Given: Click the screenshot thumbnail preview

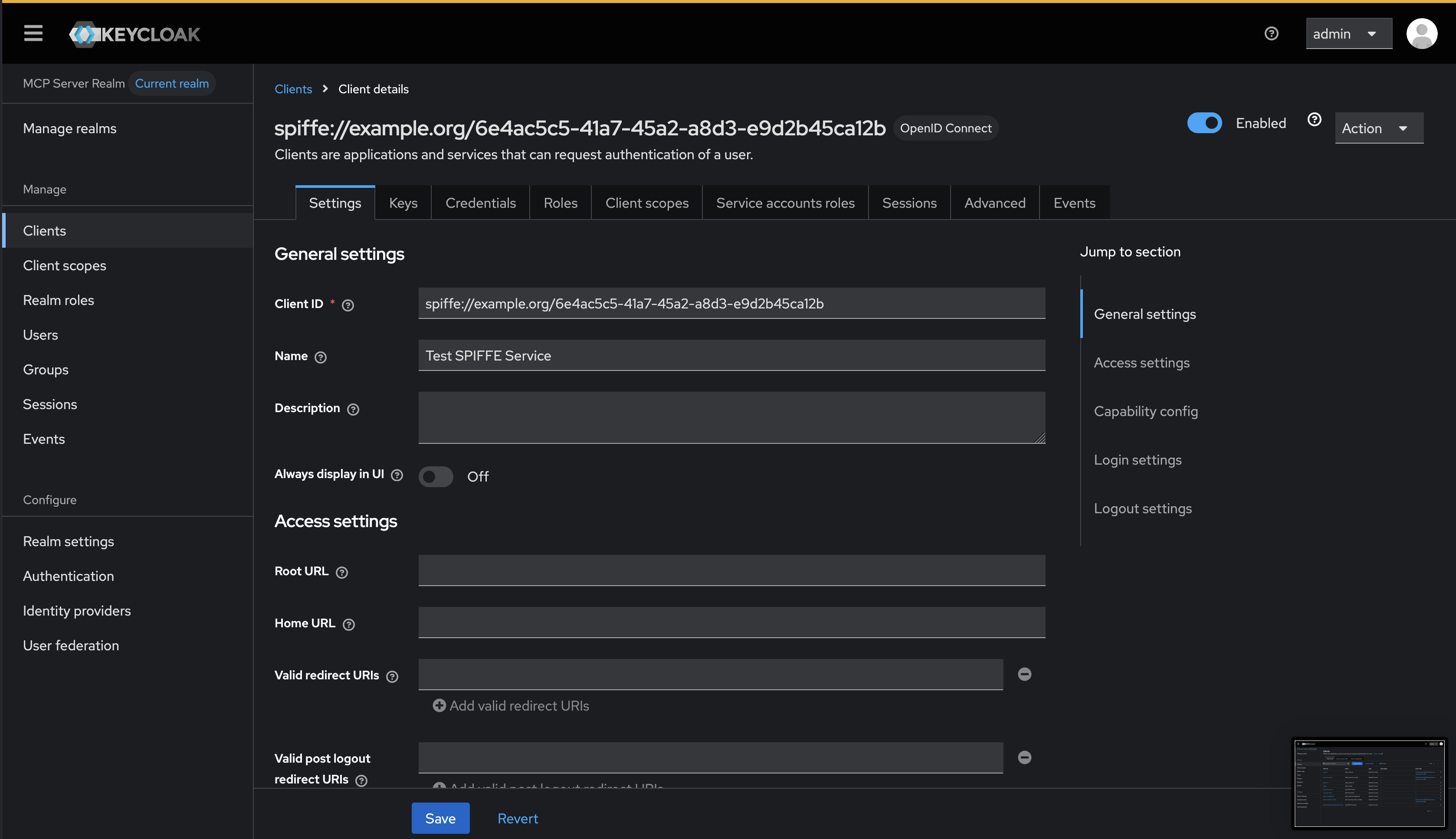Looking at the screenshot, I should pyautogui.click(x=1370, y=783).
